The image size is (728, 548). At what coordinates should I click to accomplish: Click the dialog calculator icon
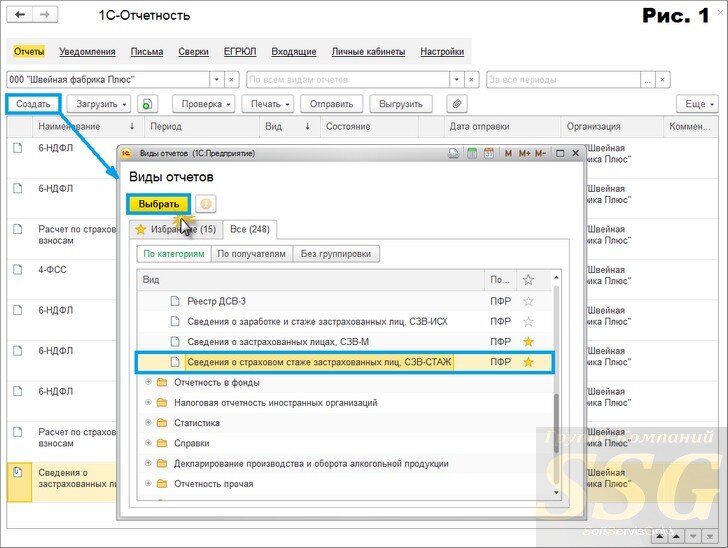472,153
